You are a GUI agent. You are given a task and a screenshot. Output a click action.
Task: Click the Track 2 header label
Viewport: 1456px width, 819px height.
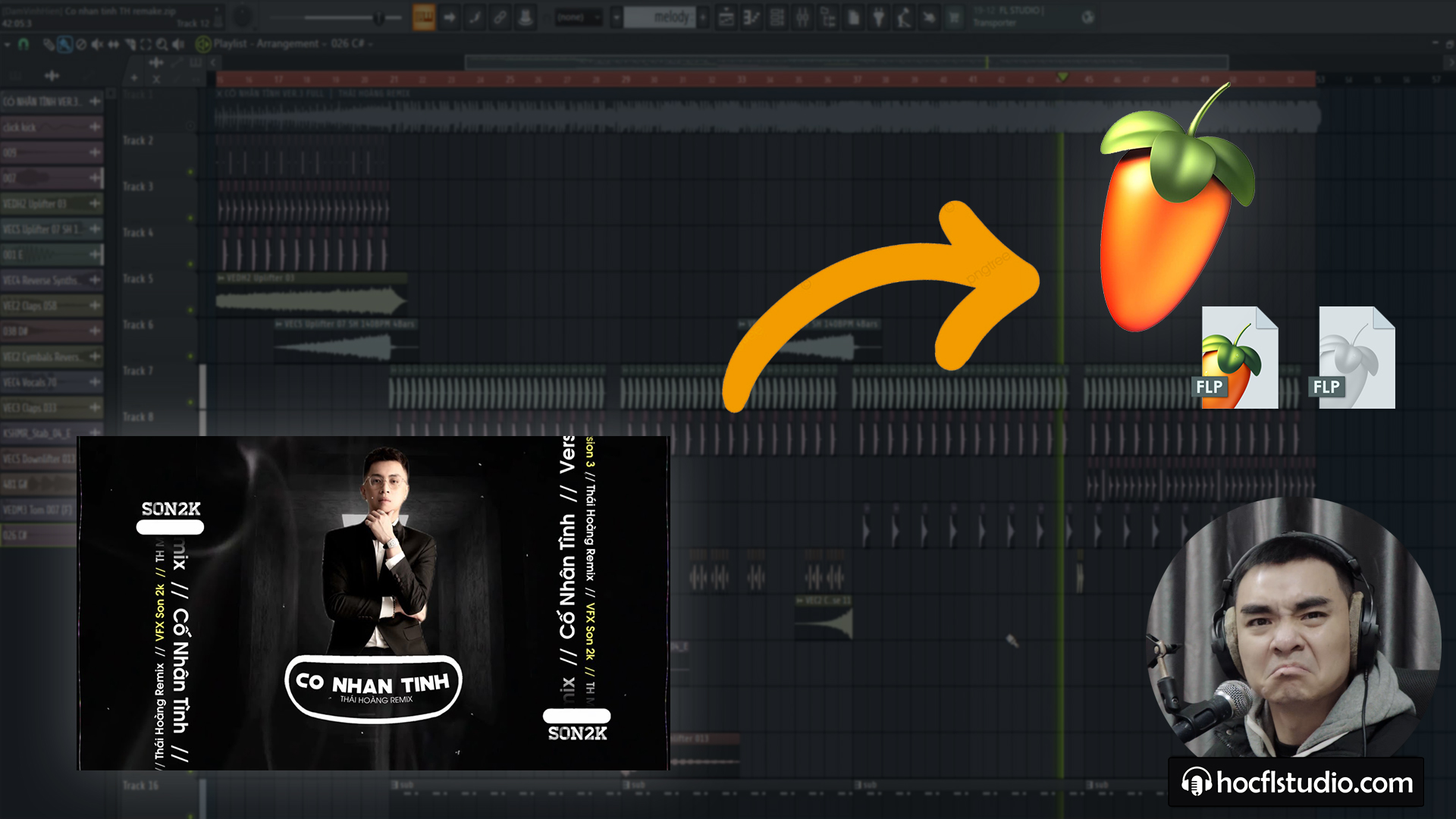[x=138, y=140]
